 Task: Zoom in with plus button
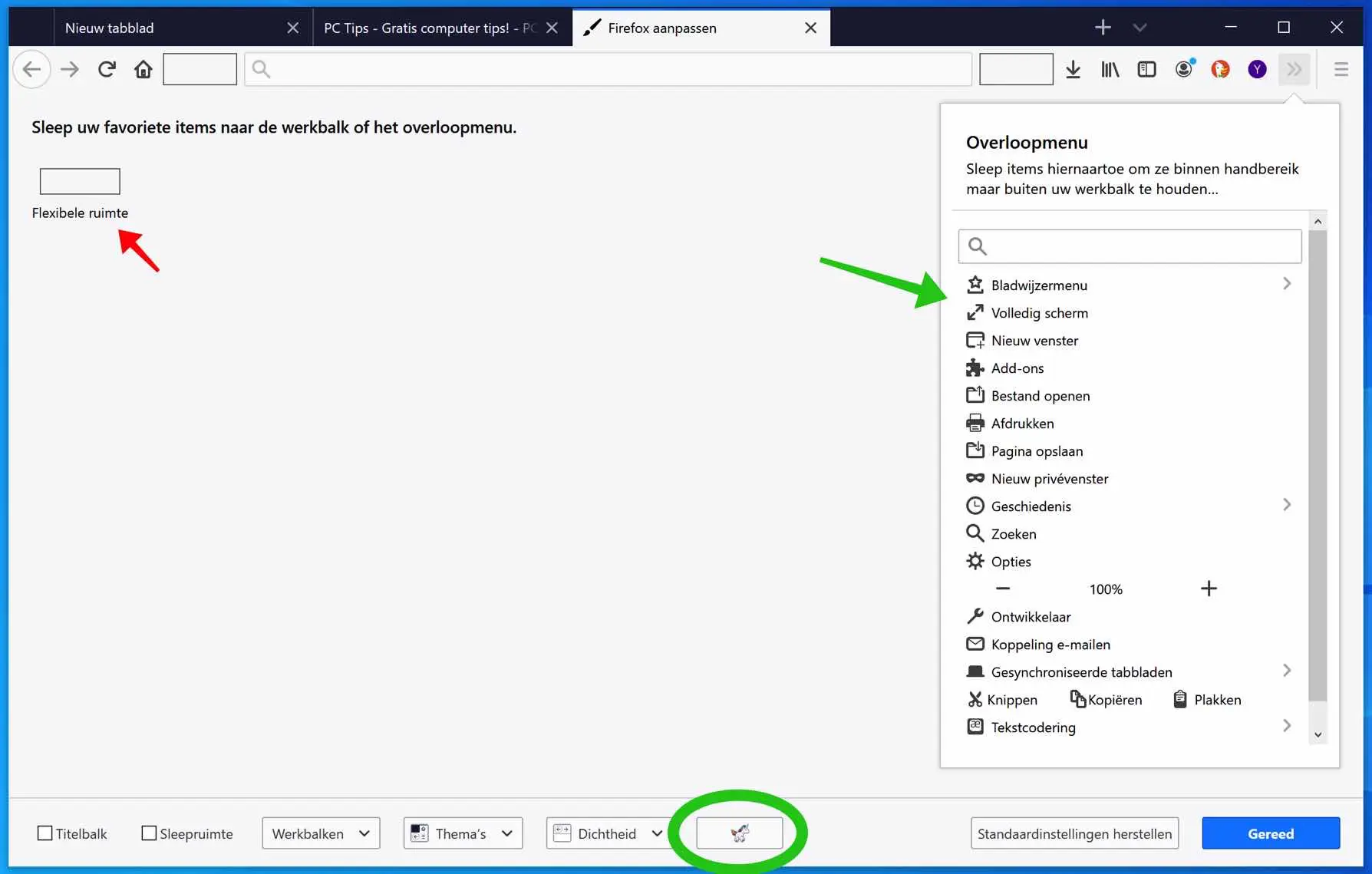1209,589
